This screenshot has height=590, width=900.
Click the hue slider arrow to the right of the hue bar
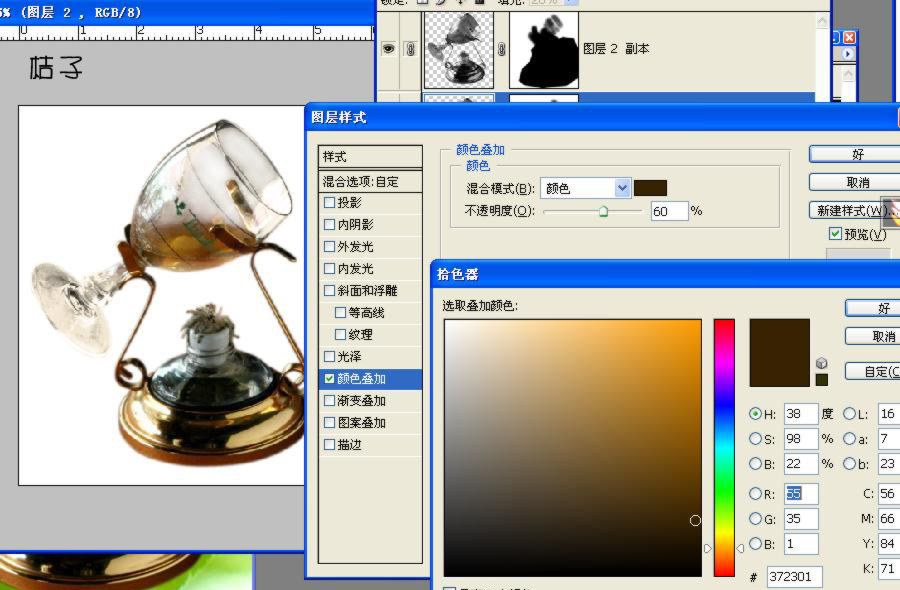point(740,549)
